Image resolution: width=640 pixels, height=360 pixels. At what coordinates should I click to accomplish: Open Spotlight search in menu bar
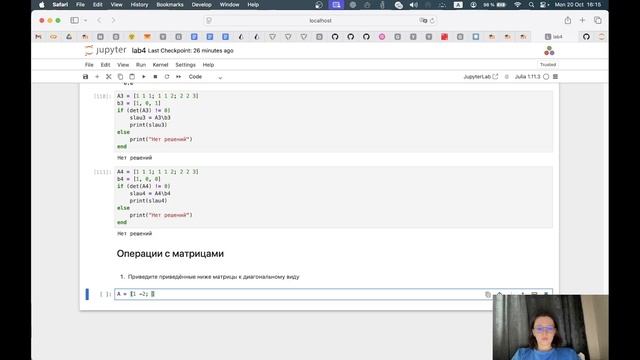[531, 5]
